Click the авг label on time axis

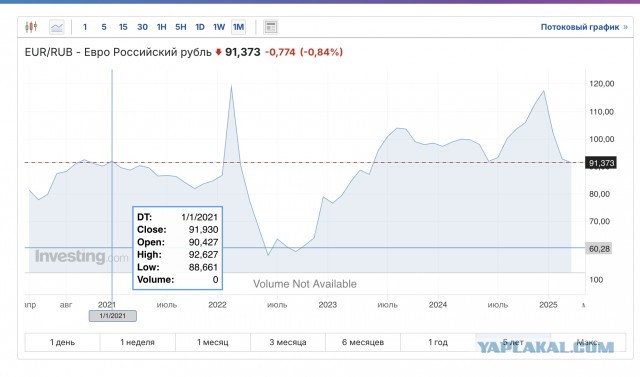[x=66, y=305]
